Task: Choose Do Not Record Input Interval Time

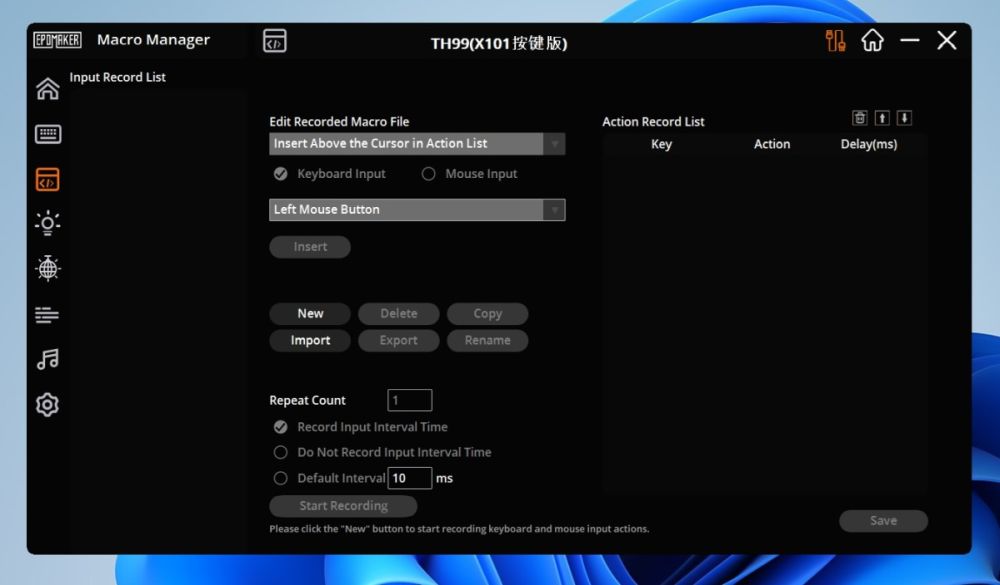Action: (281, 452)
